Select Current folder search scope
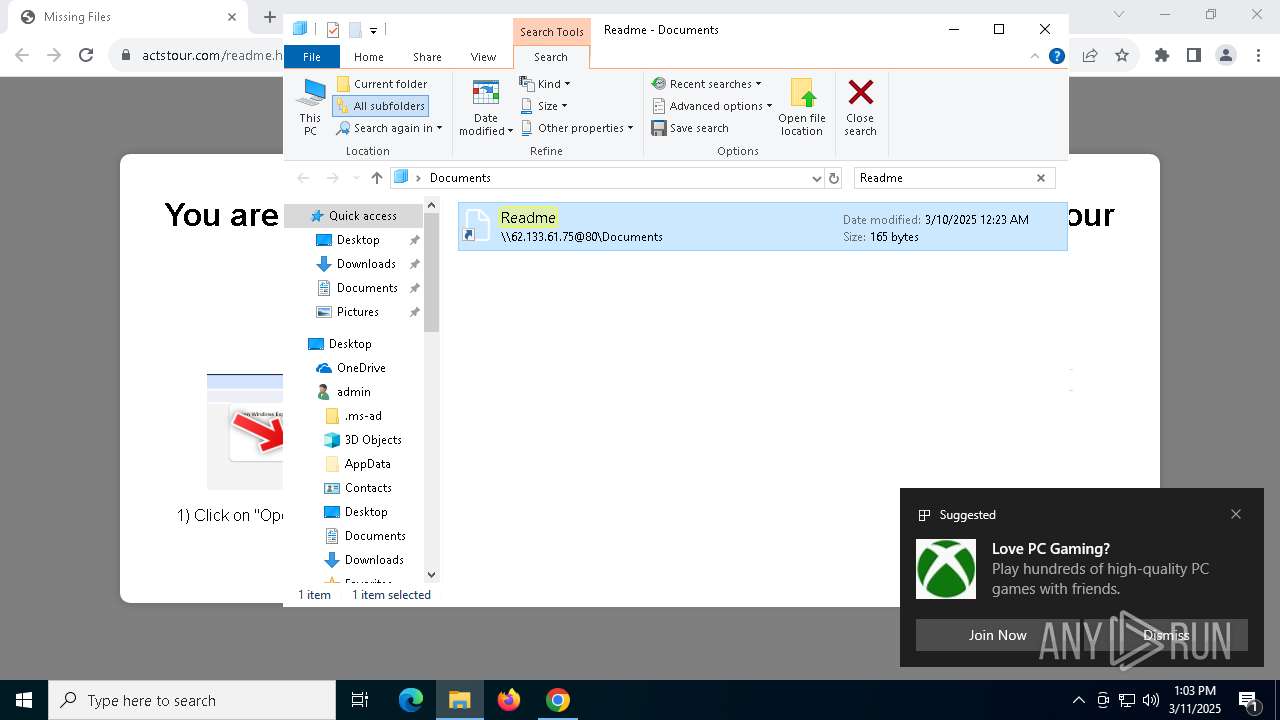1280x720 pixels. tap(382, 84)
